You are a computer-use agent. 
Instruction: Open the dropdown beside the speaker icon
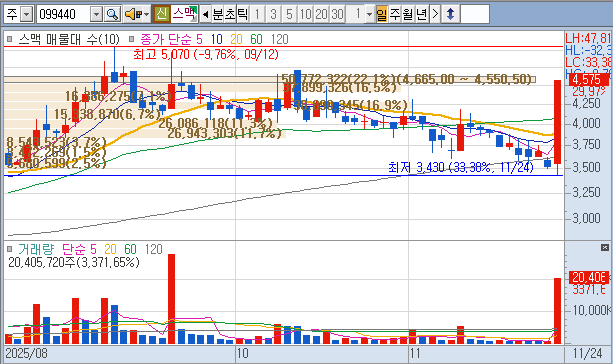147,14
